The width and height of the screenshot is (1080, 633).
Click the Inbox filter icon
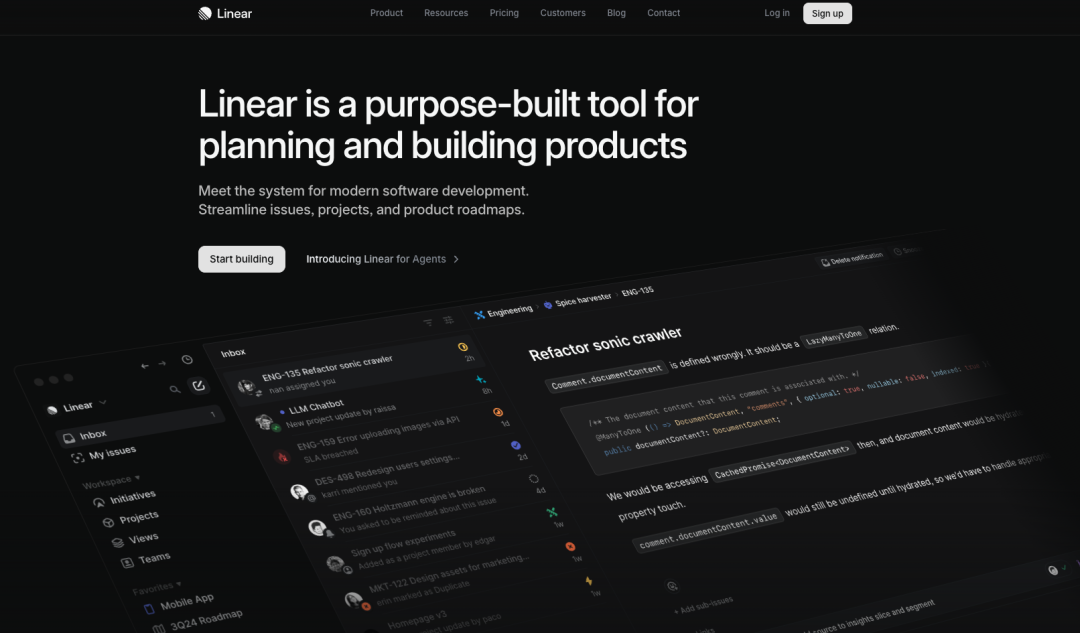point(428,322)
